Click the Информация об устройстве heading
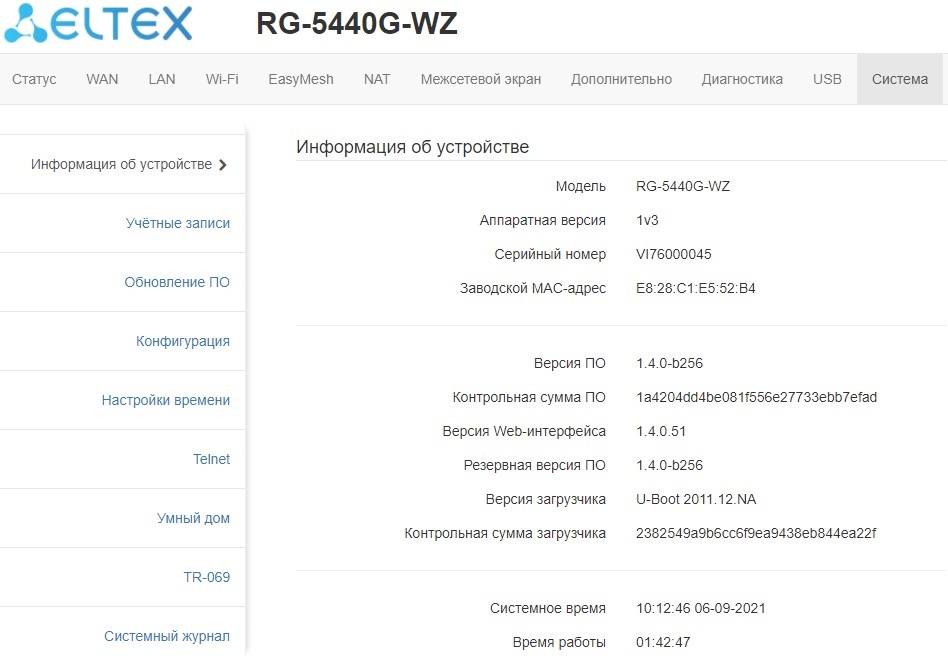Viewport: 948px width, 662px height. pos(412,147)
